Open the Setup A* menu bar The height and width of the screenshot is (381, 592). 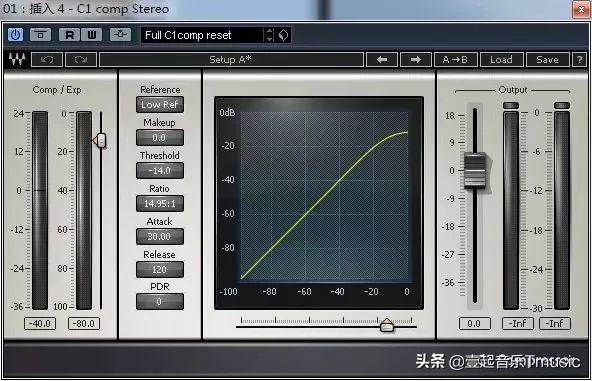pos(231,60)
